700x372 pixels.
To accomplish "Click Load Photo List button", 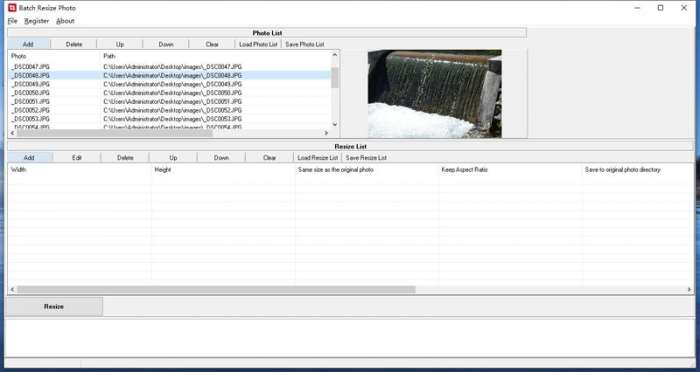I will click(x=258, y=44).
